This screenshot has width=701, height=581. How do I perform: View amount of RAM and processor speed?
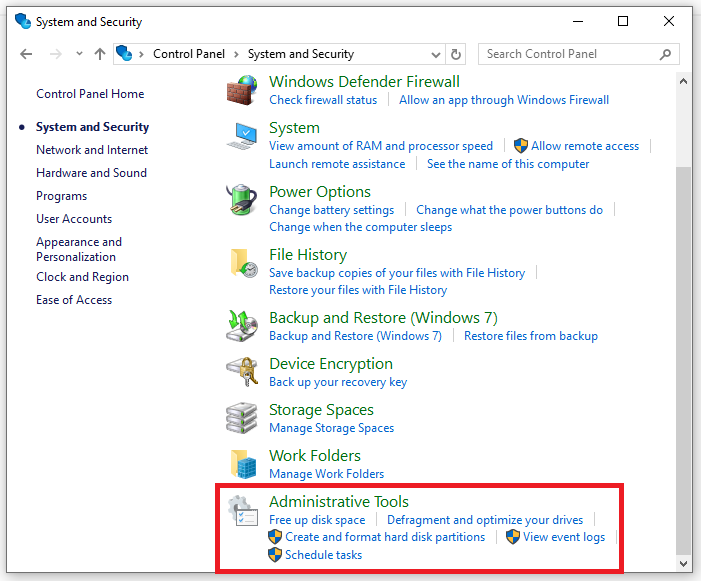(x=381, y=146)
